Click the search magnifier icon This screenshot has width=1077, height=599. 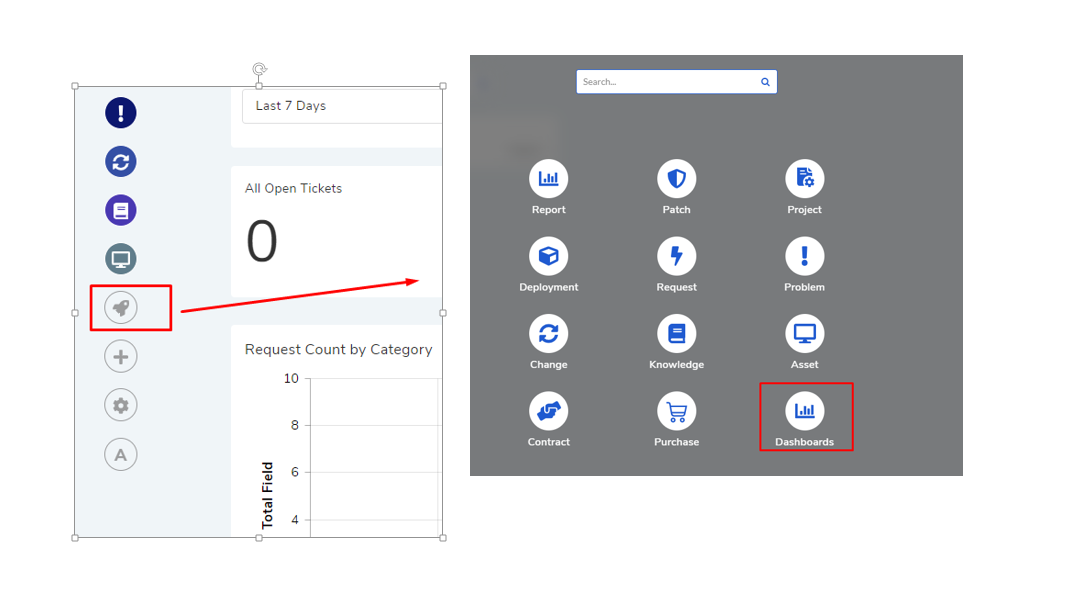coord(765,82)
